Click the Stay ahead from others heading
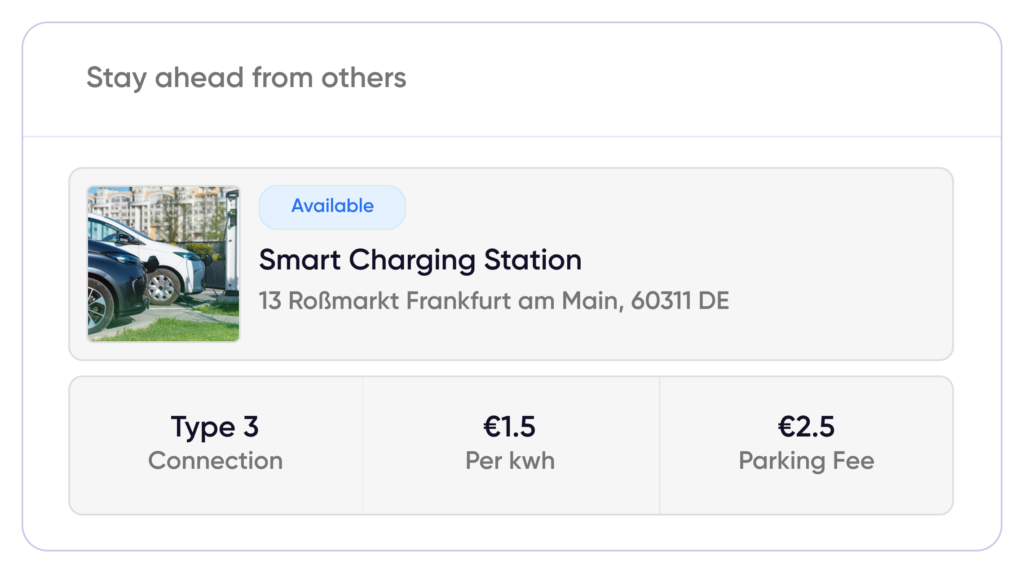Image resolution: width=1024 pixels, height=573 pixels. [x=246, y=78]
